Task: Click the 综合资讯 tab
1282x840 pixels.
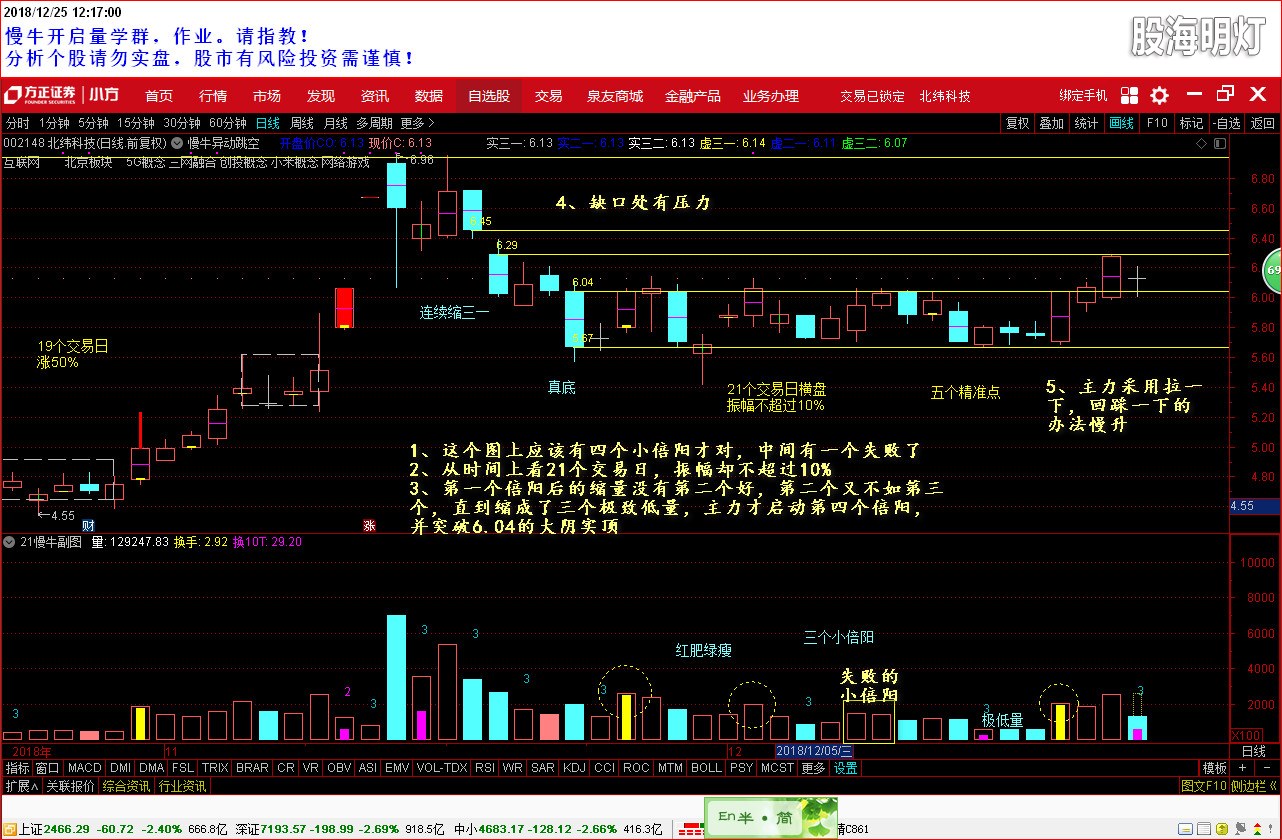Action: 126,786
